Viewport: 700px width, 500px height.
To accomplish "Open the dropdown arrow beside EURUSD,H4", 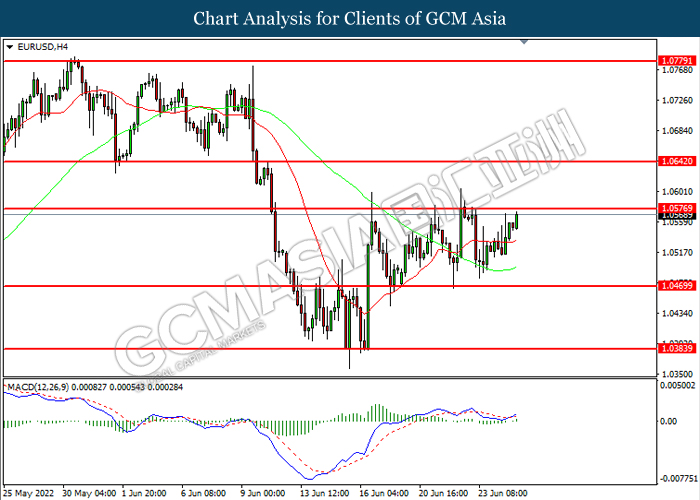I will (10, 47).
